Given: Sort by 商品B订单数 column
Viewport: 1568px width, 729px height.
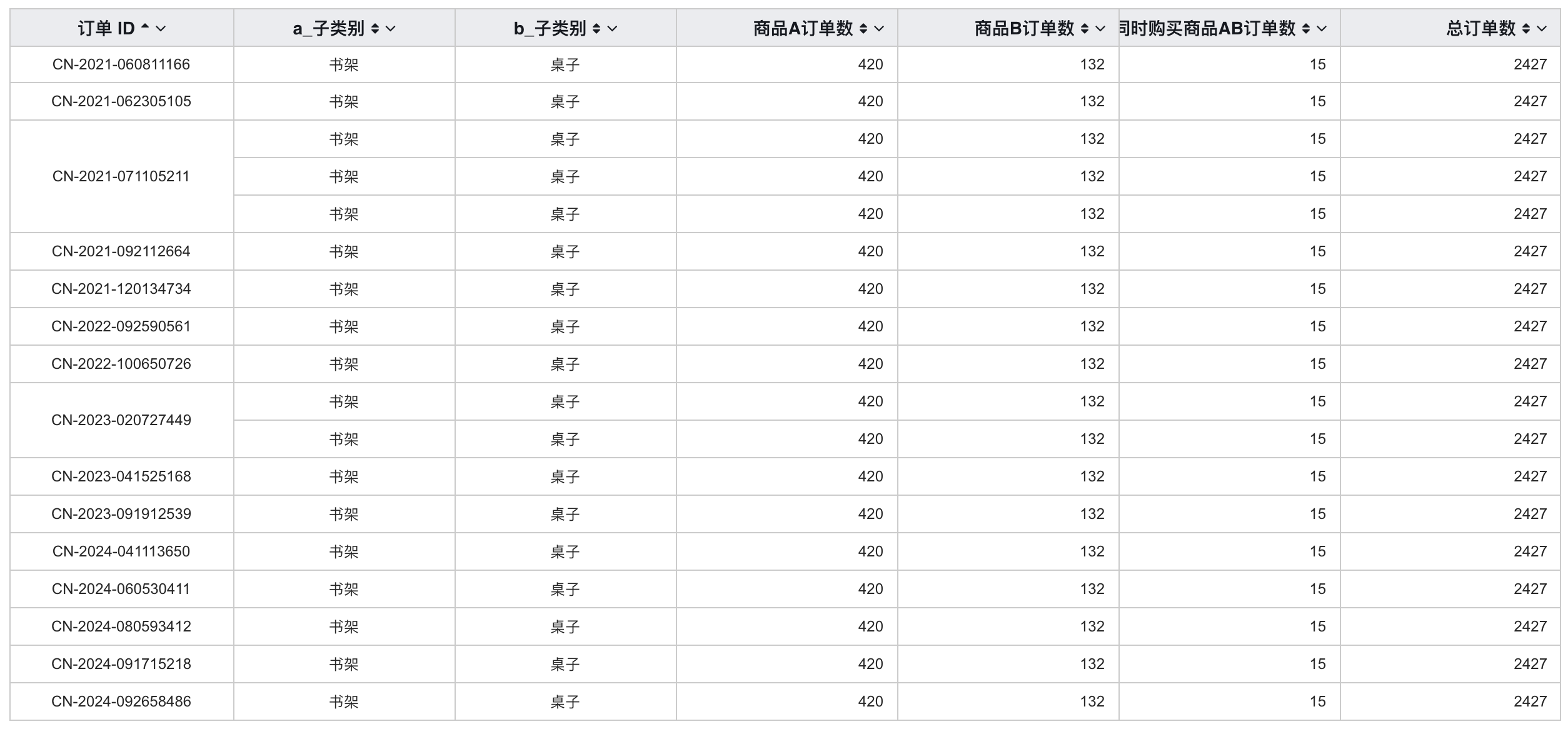Looking at the screenshot, I should [x=1085, y=28].
